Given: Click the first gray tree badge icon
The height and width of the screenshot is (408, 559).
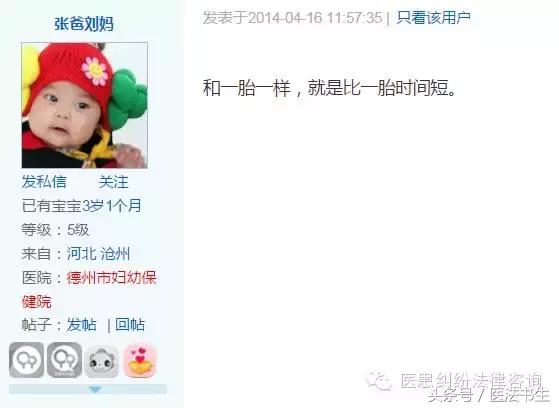Looking at the screenshot, I should click(26, 360).
